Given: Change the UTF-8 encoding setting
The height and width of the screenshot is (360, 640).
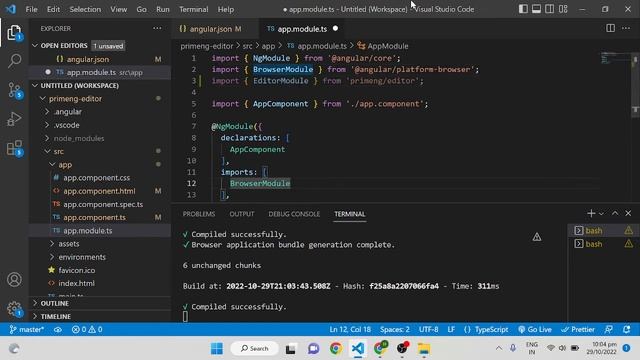Looking at the screenshot, I should click(429, 329).
